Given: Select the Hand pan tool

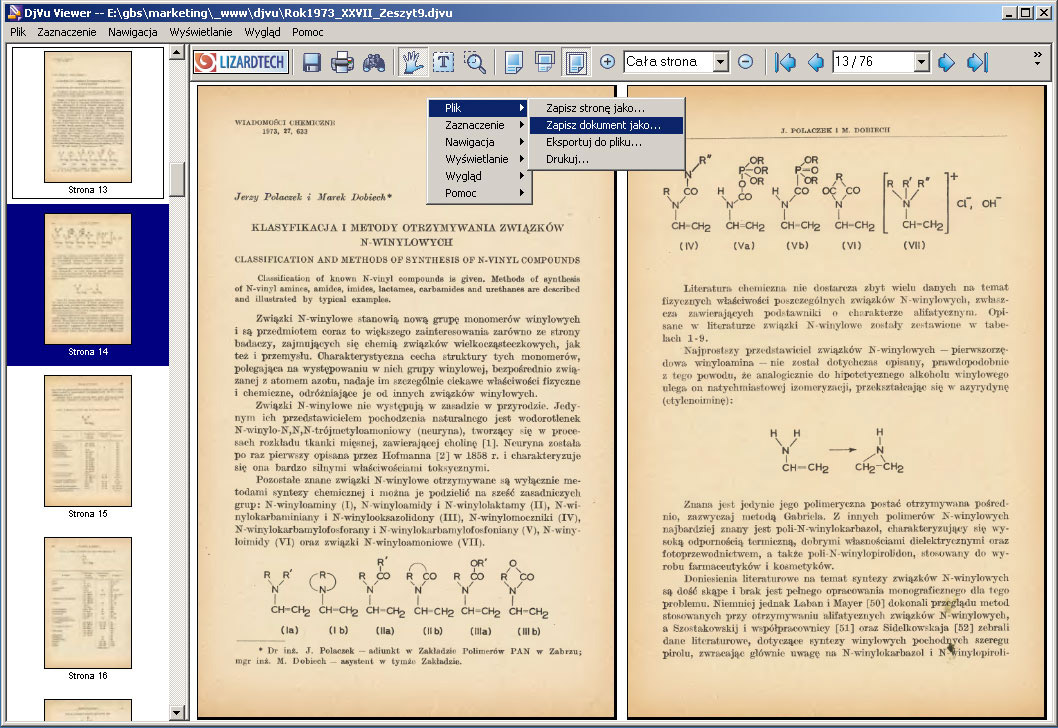Looking at the screenshot, I should click(x=412, y=63).
